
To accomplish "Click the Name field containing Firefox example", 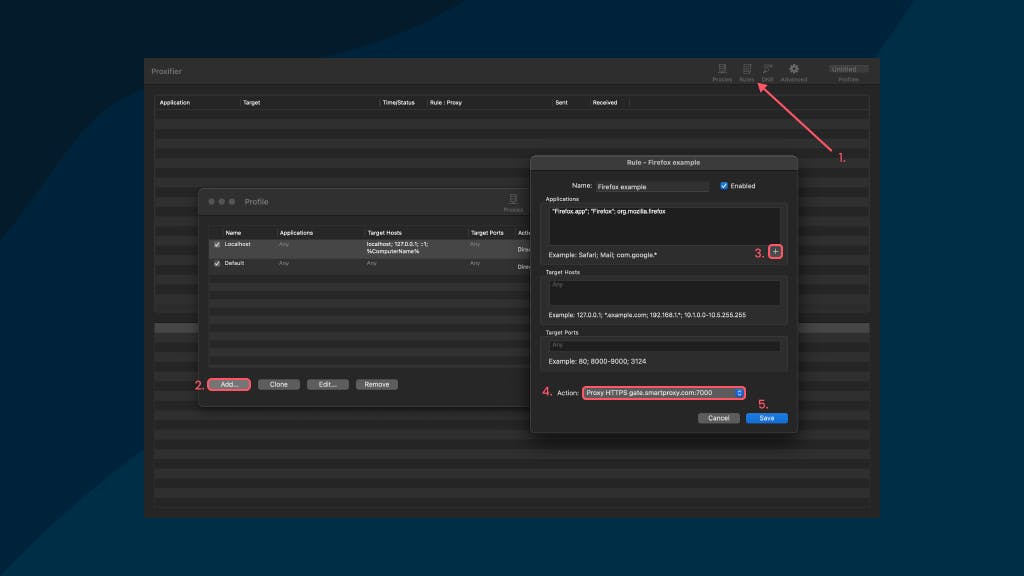I will click(652, 187).
